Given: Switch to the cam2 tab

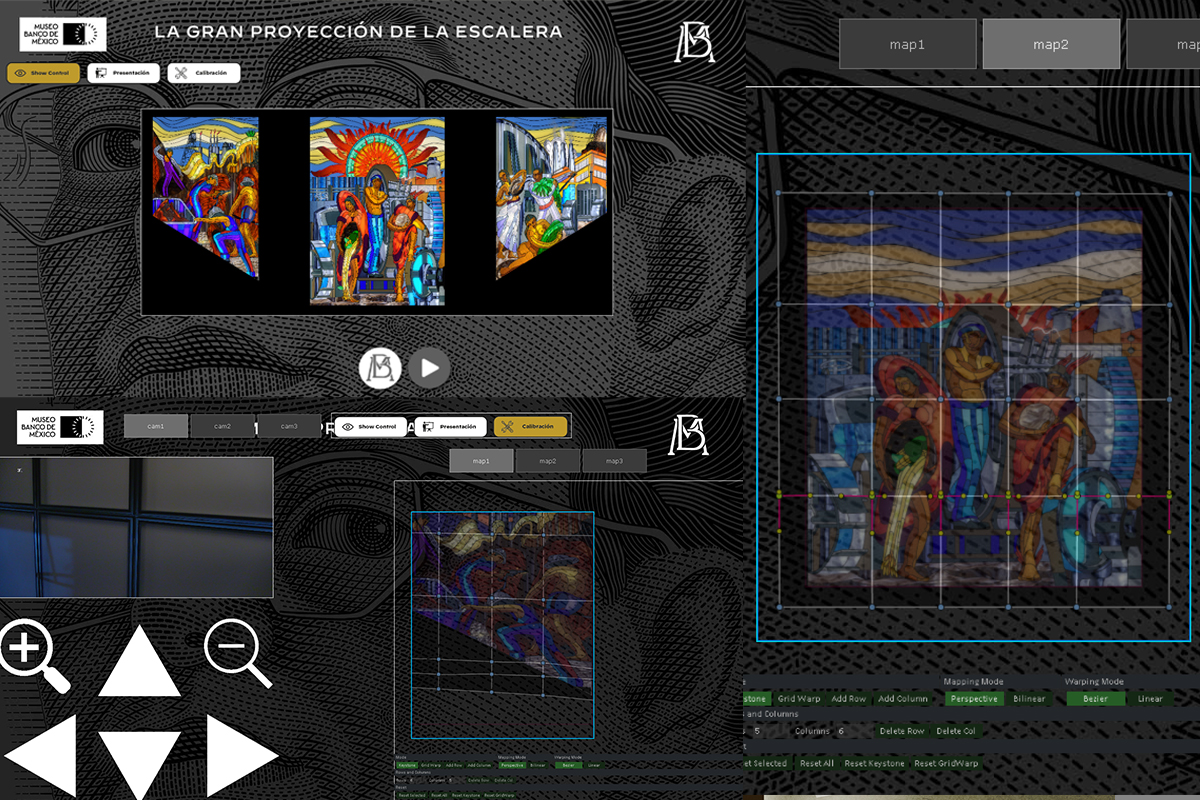Looking at the screenshot, I should pyautogui.click(x=222, y=427).
